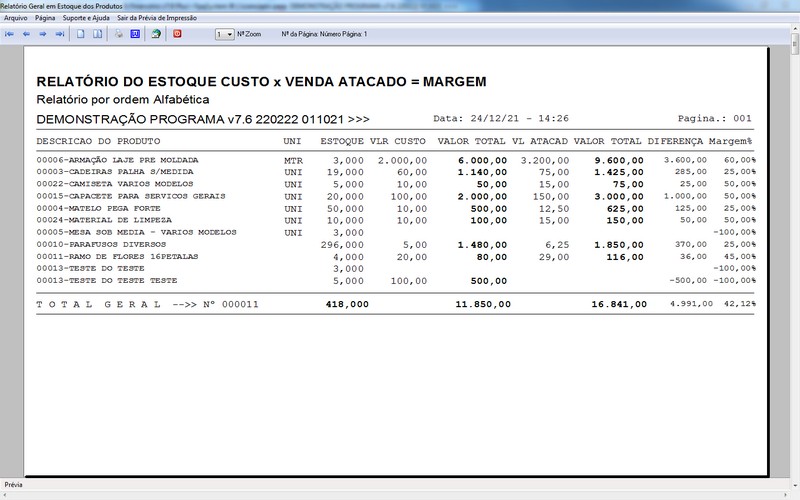This screenshot has height=500, width=800.
Task: Click row 00005-MESA SOB MEDIA - VARIOS MODELOS
Action: click(x=395, y=233)
